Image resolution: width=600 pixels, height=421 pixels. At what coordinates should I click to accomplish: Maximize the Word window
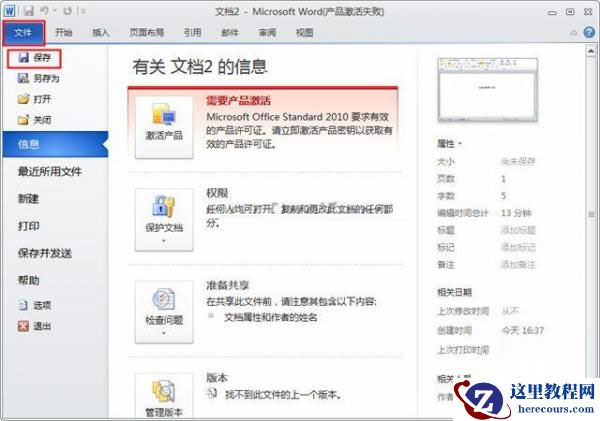click(570, 12)
